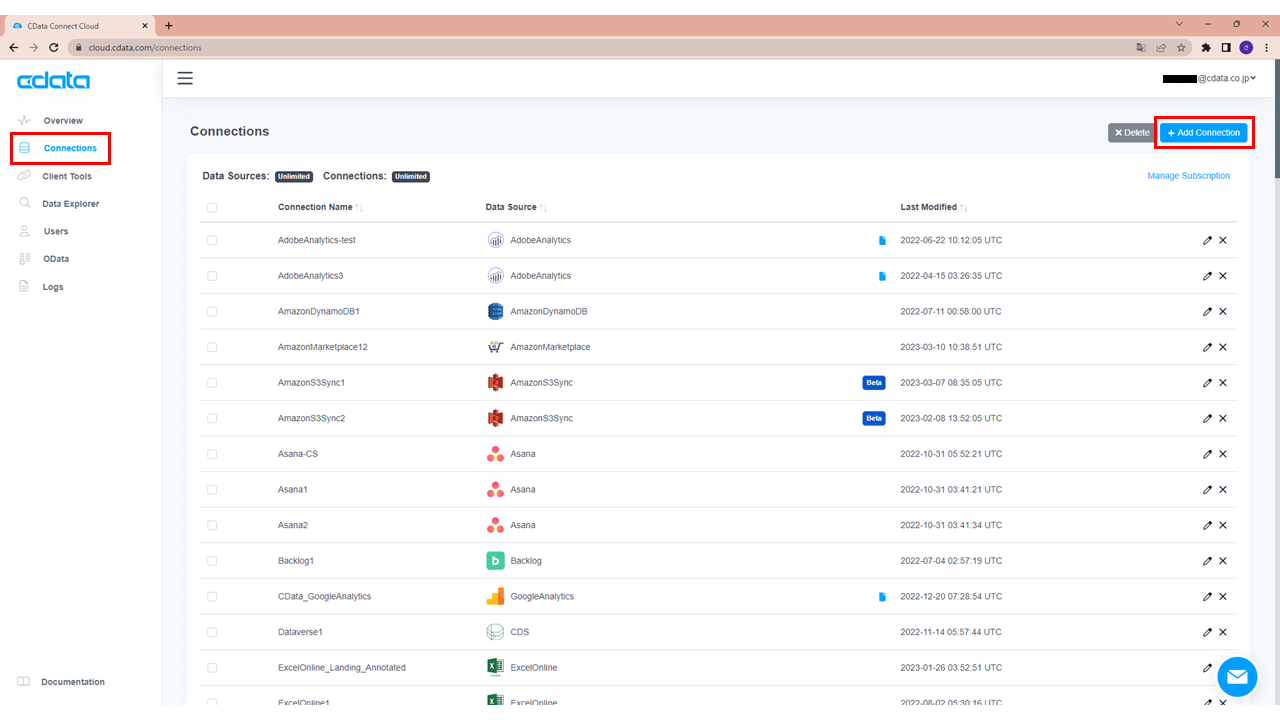Select the AmazonS3Sync1 checkbox
Image resolution: width=1280 pixels, height=720 pixels.
pos(212,383)
